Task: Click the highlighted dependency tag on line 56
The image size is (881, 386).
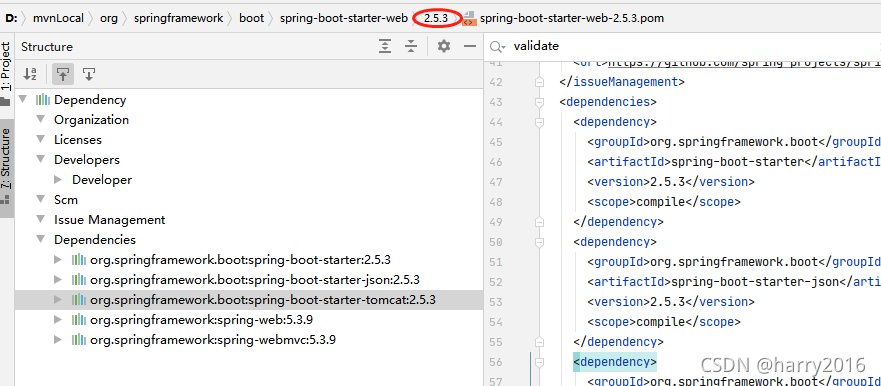Action: 615,362
